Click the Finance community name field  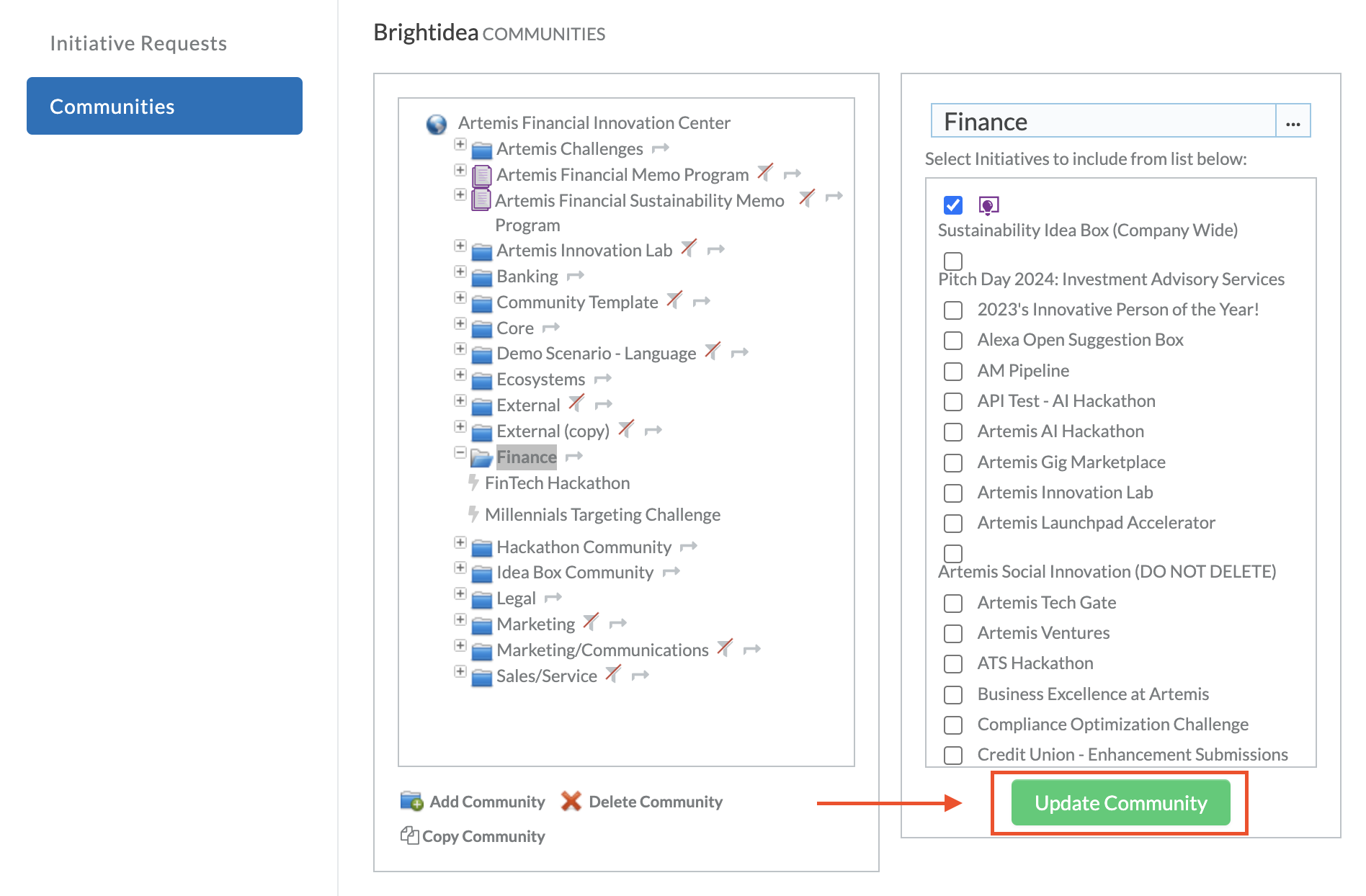(x=1103, y=121)
